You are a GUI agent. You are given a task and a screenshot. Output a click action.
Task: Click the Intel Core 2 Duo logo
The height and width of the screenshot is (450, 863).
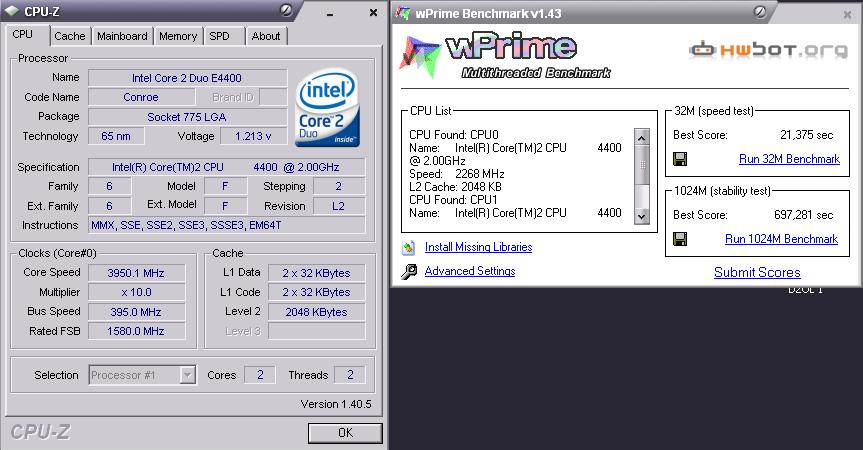pyautogui.click(x=327, y=108)
